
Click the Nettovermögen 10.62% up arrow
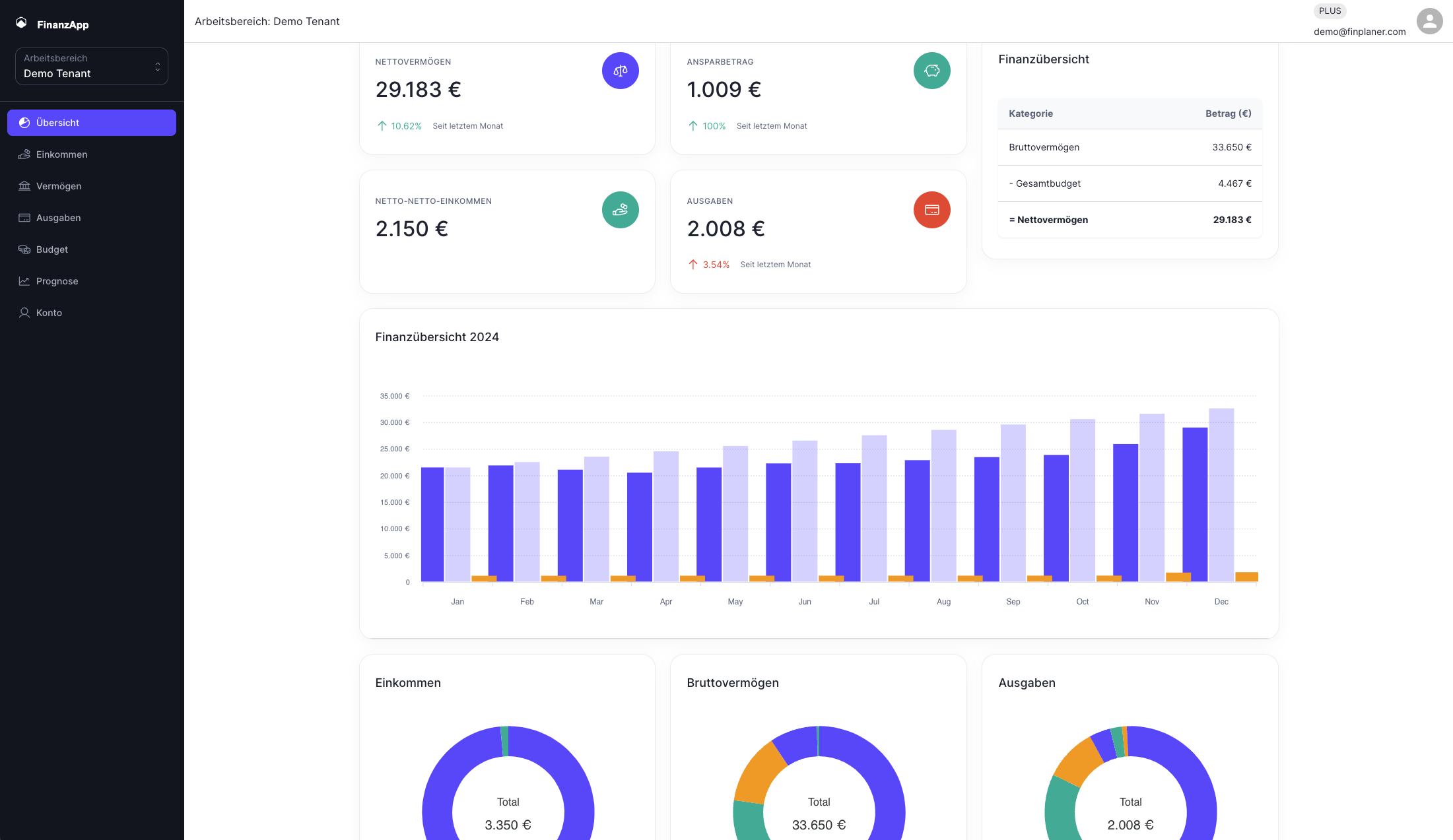coord(382,126)
